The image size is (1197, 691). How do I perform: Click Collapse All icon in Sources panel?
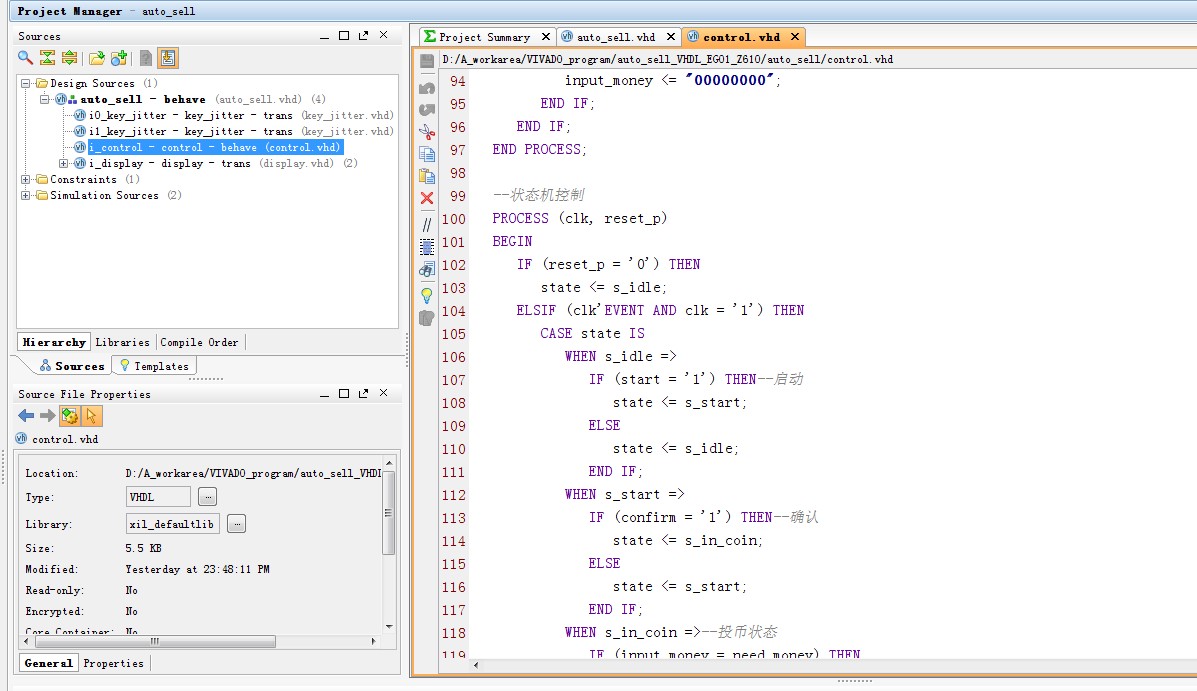(x=47, y=58)
